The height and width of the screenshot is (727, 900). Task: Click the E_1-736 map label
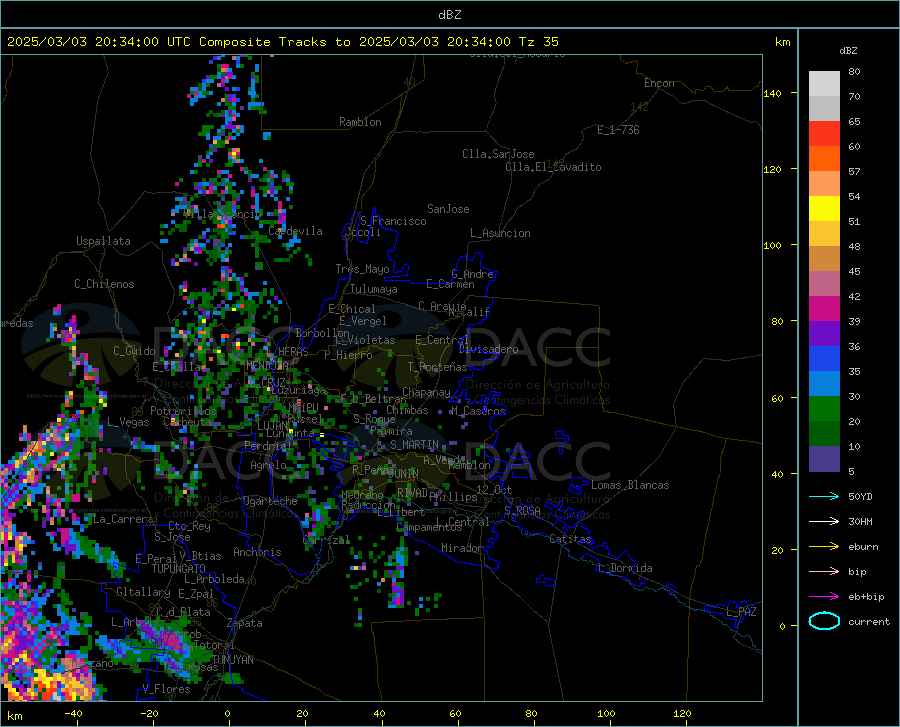[618, 130]
